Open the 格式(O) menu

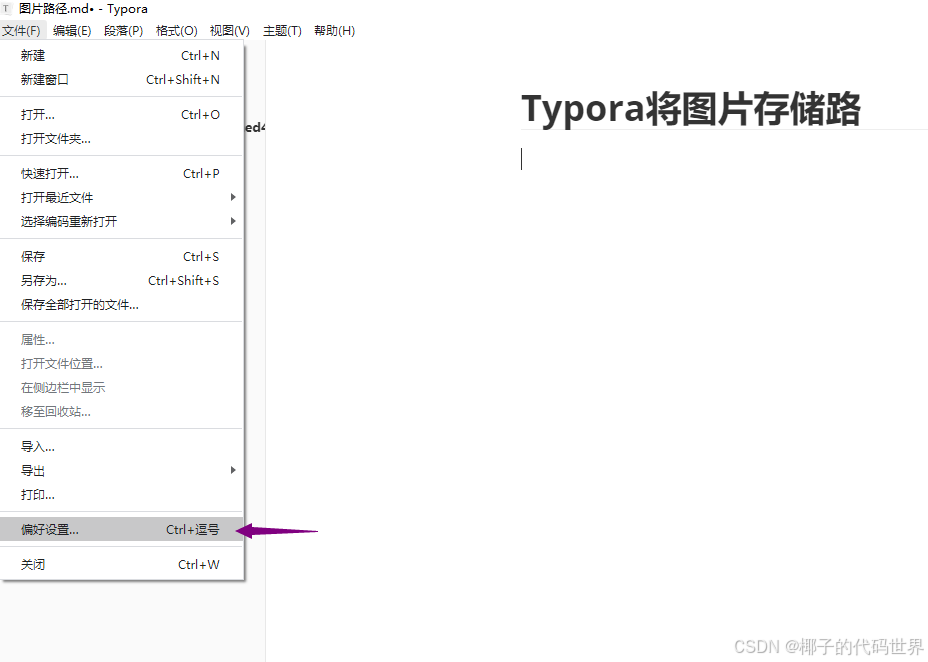pyautogui.click(x=176, y=31)
